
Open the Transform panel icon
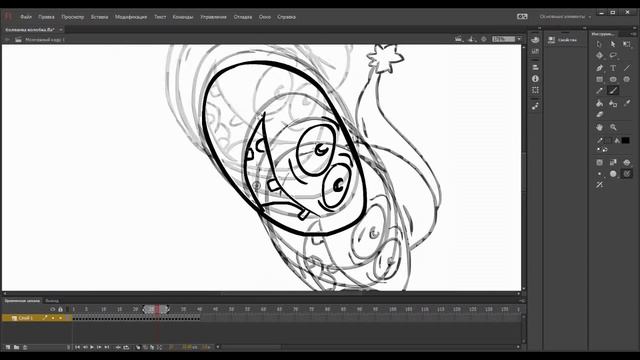pyautogui.click(x=536, y=90)
